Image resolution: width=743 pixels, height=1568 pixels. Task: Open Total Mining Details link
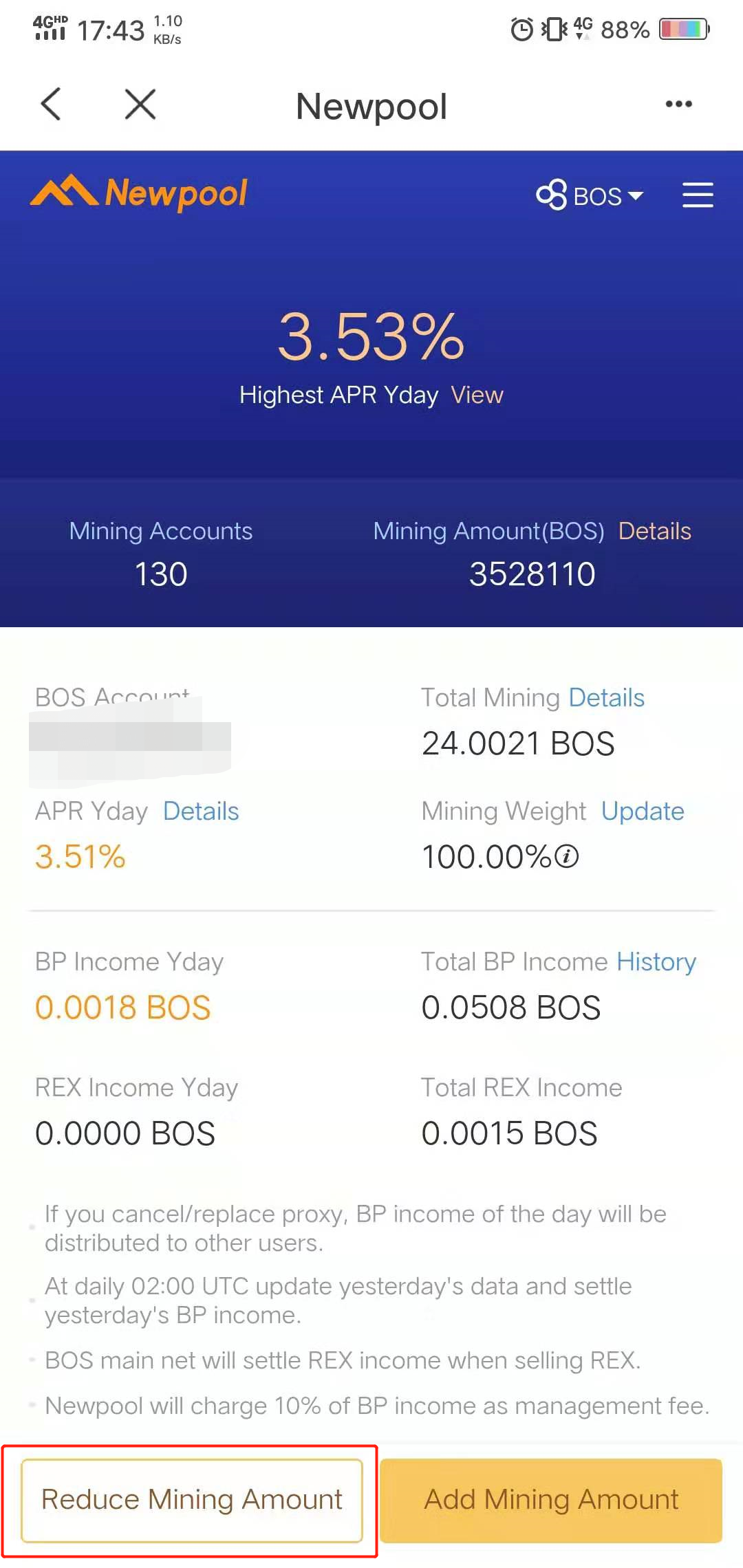click(606, 697)
